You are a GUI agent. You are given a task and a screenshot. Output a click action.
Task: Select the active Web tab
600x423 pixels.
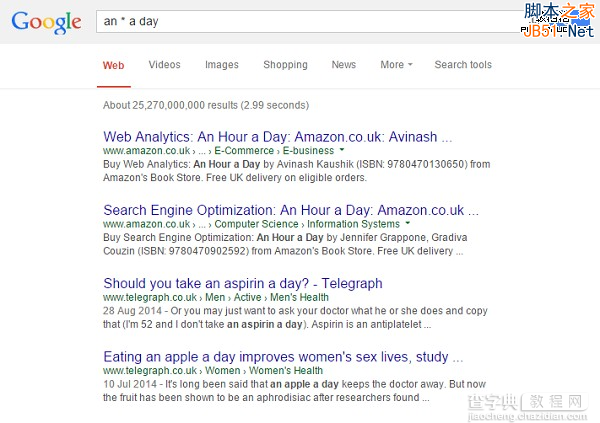(x=113, y=65)
